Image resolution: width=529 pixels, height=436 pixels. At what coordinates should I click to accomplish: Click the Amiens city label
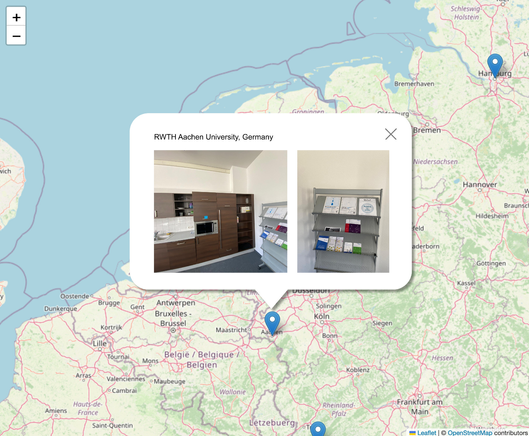pyautogui.click(x=56, y=411)
